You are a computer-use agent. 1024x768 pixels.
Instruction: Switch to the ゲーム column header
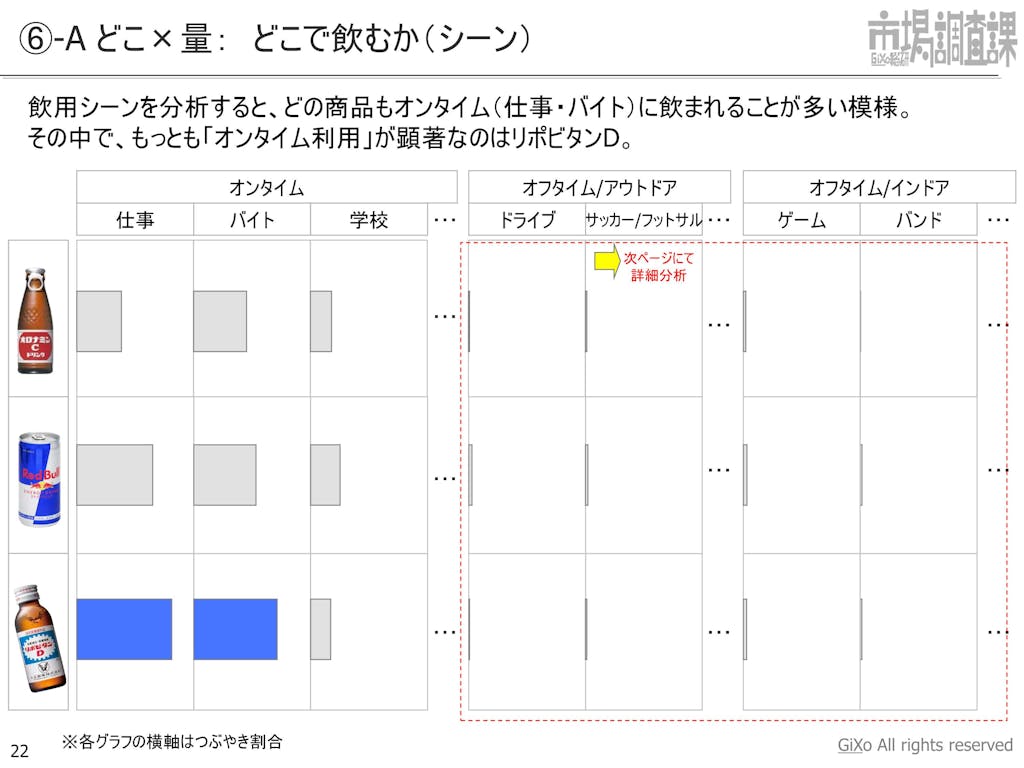799,219
